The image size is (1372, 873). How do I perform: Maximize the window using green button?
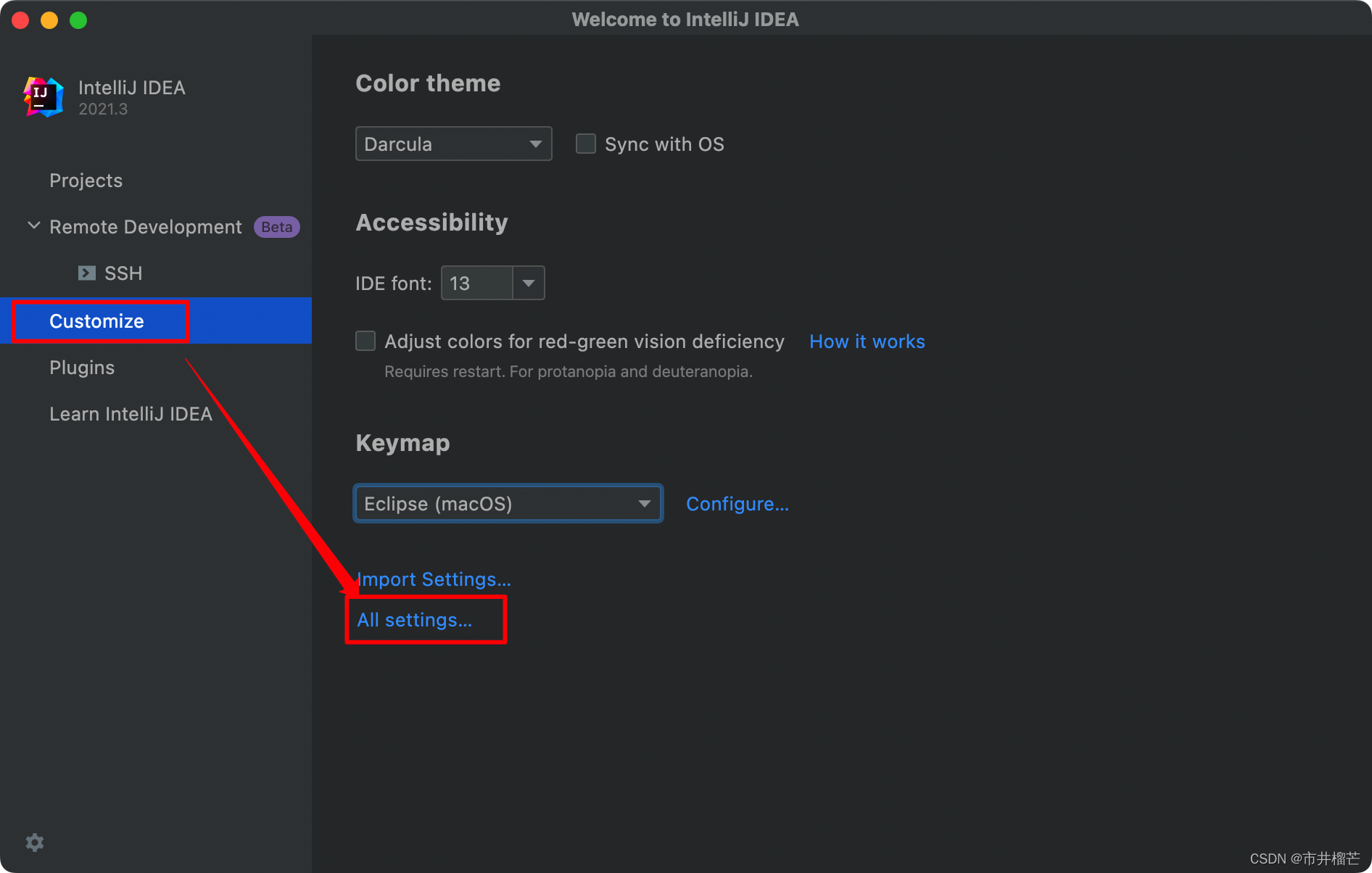tap(78, 20)
